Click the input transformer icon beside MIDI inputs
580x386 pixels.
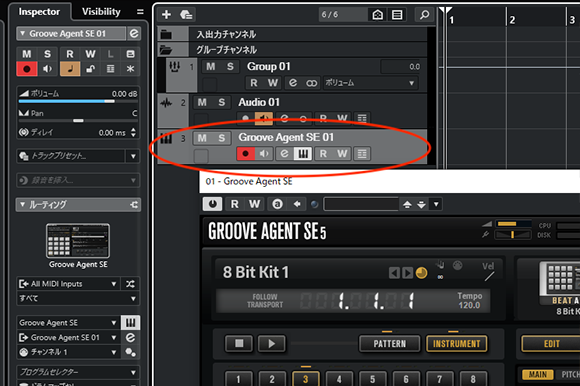(130, 284)
